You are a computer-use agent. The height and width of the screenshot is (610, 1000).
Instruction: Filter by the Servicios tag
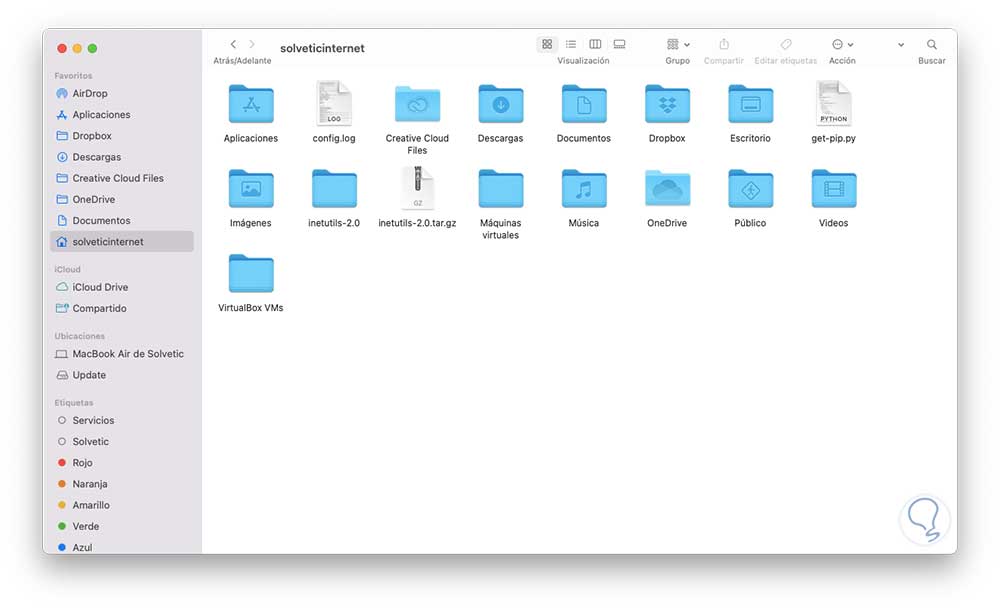click(122, 420)
